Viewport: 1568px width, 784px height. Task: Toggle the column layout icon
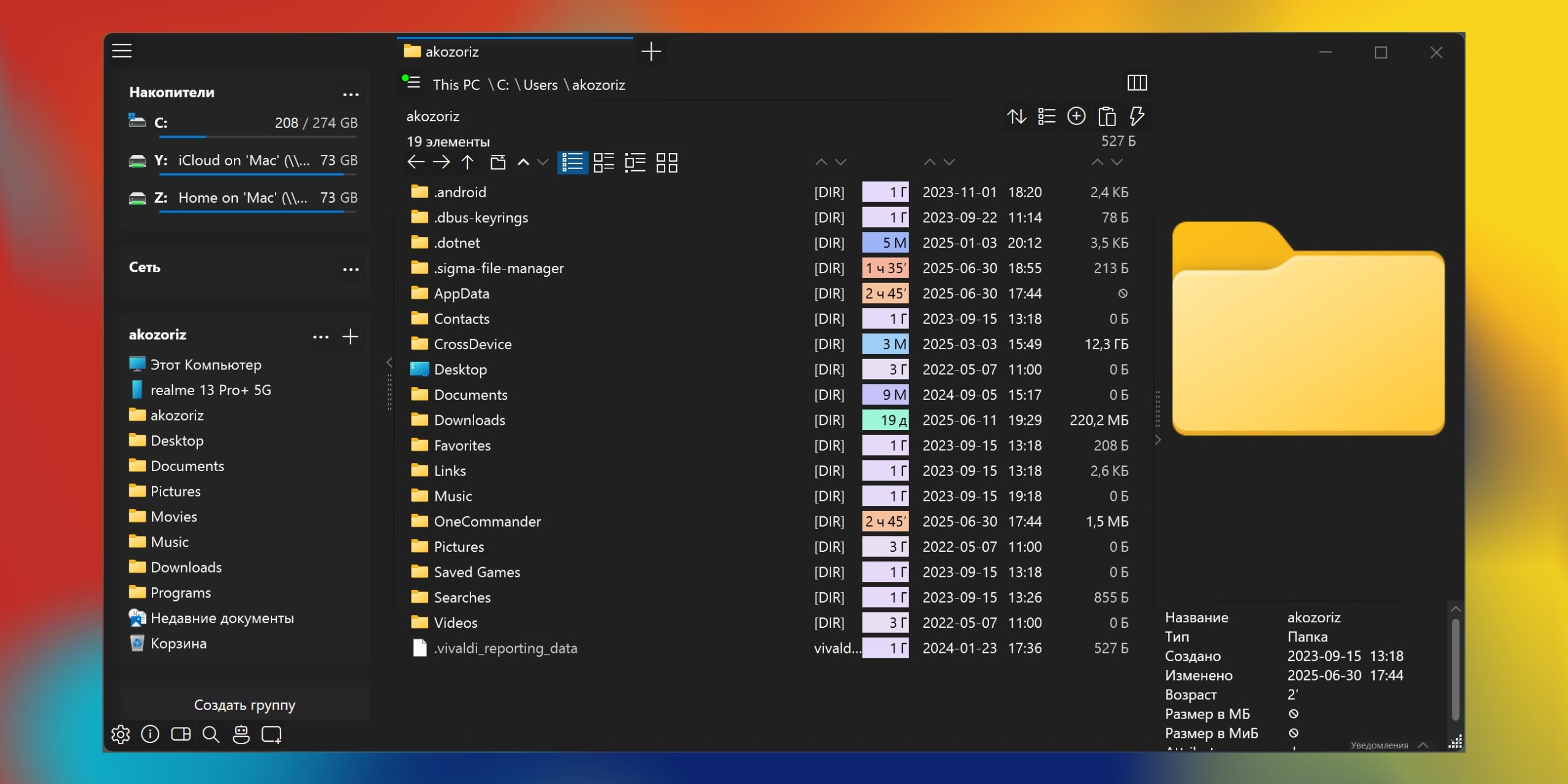point(1137,83)
